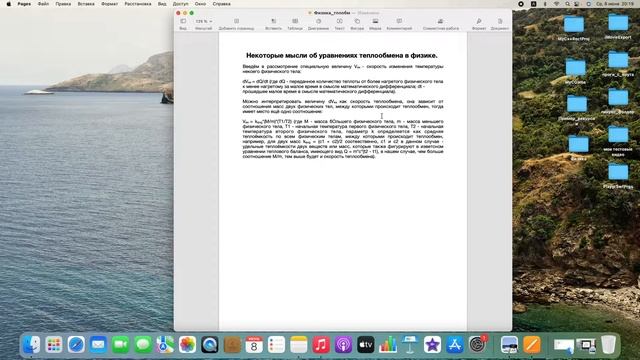Add a comment using Комментарий button

click(399, 24)
